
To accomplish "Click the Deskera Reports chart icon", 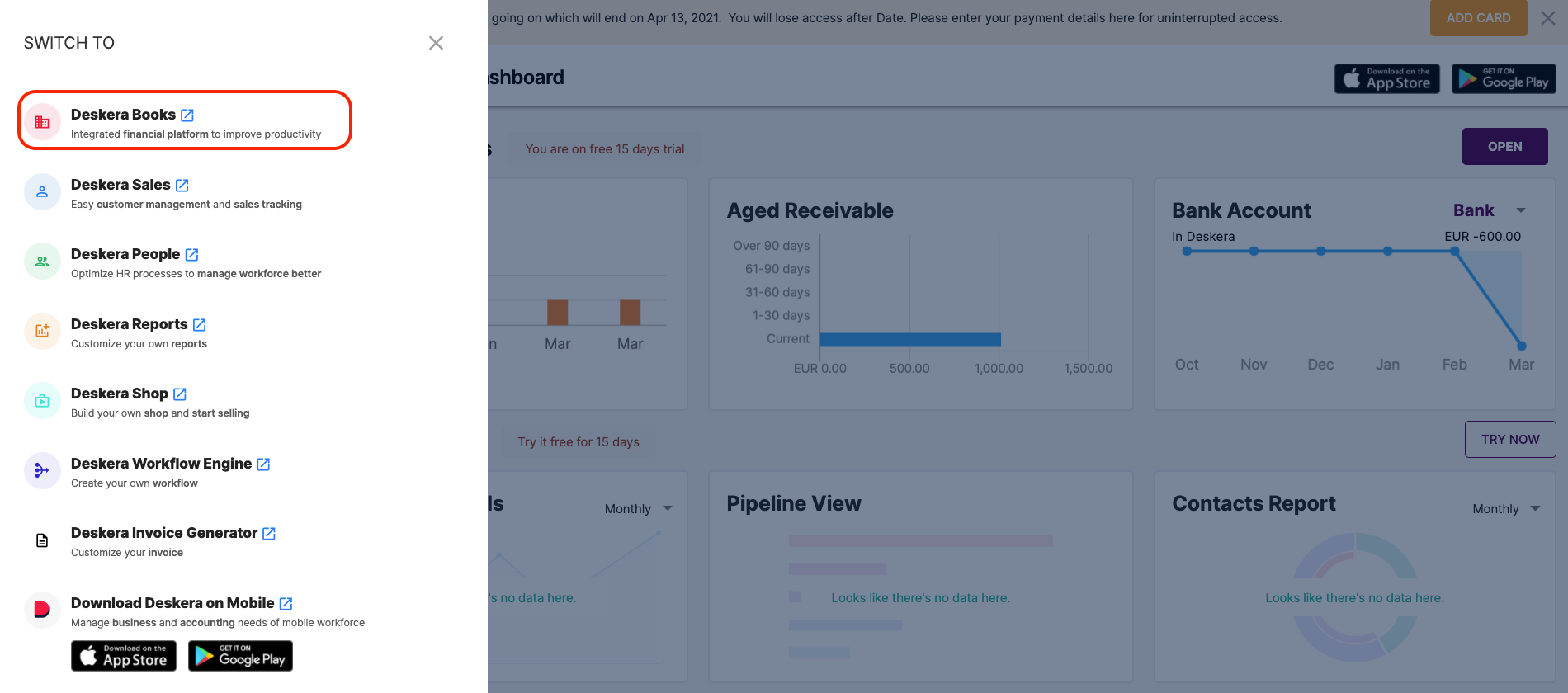I will (x=42, y=332).
